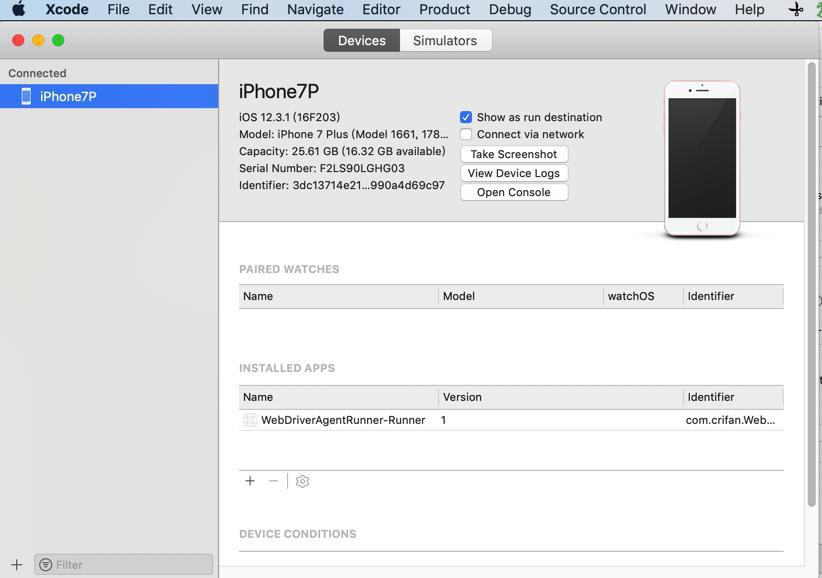Click the Capacity: 25.61 GB text

tap(342, 151)
